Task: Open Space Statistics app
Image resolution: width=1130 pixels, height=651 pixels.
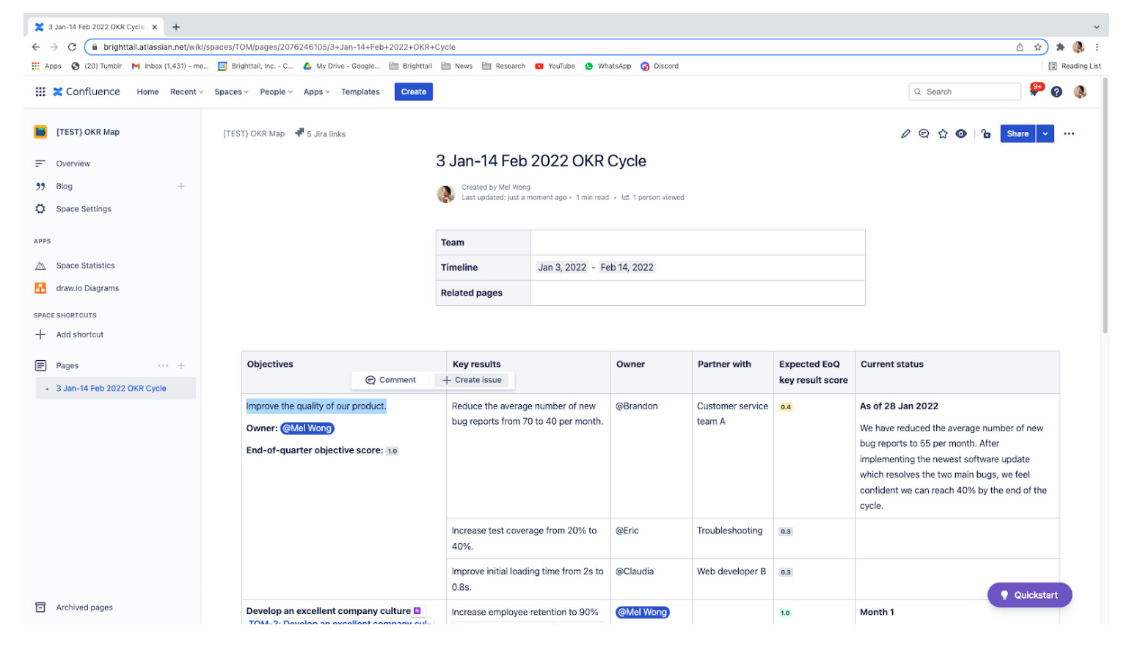Action: (x=85, y=265)
